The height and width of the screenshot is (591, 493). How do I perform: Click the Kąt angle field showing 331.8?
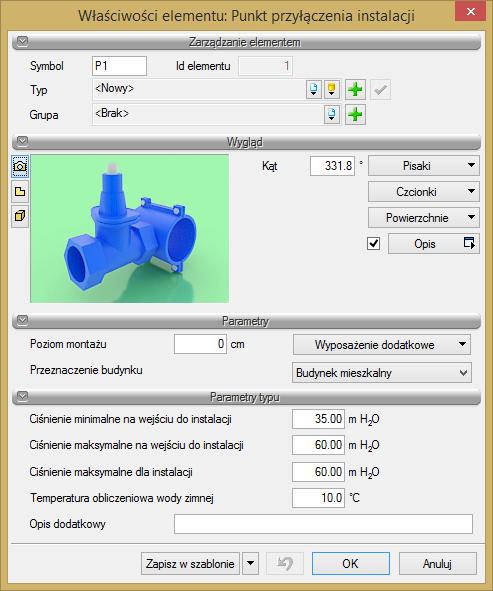pyautogui.click(x=332, y=166)
